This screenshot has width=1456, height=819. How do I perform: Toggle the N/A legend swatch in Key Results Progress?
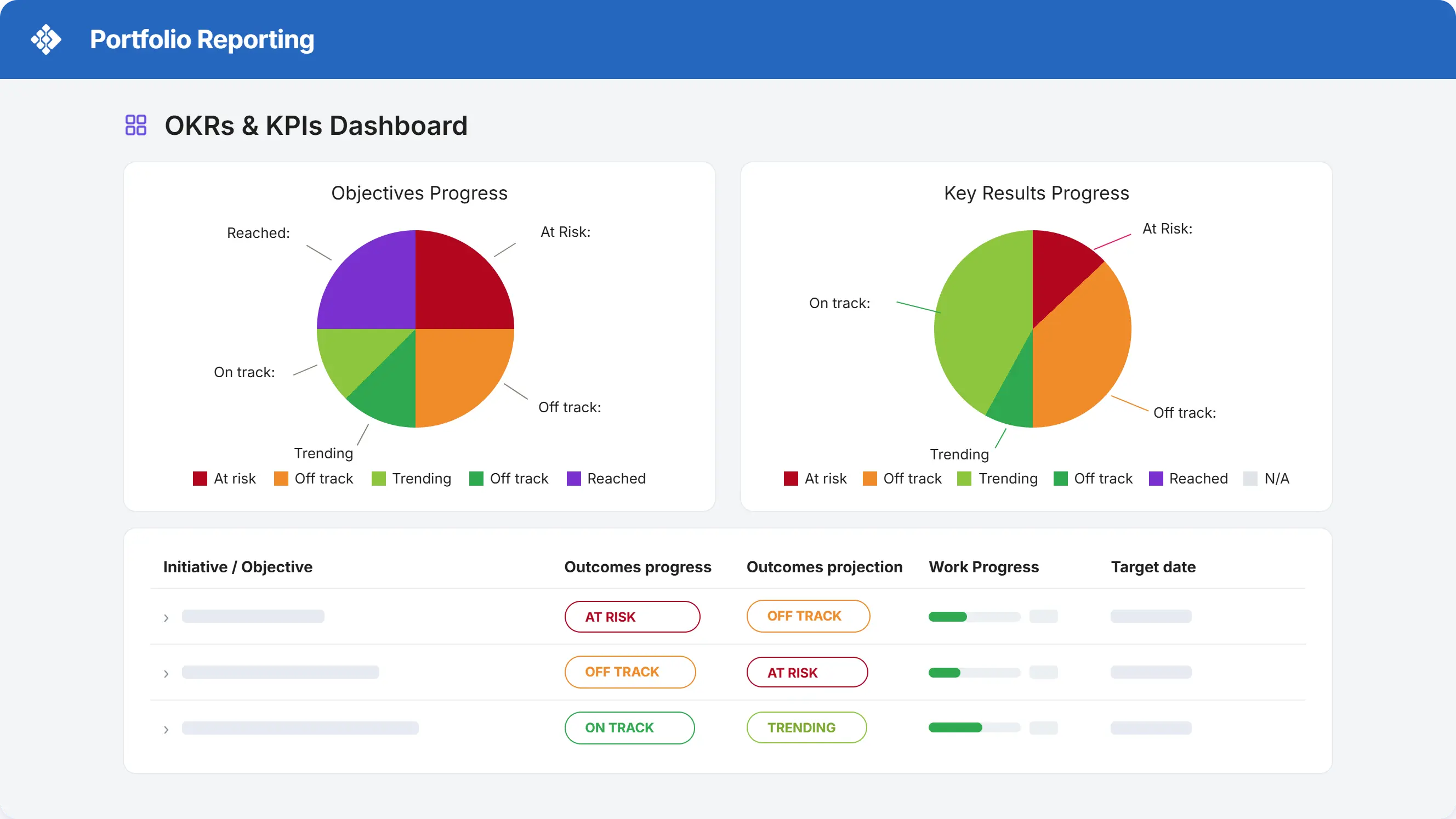[x=1250, y=479]
